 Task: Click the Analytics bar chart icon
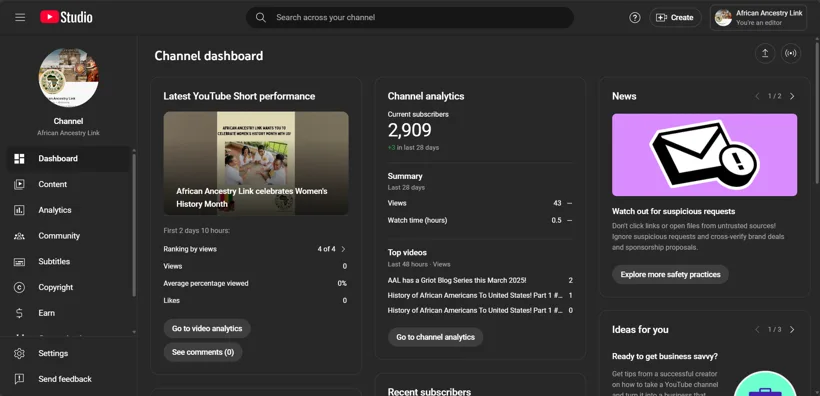(x=19, y=210)
